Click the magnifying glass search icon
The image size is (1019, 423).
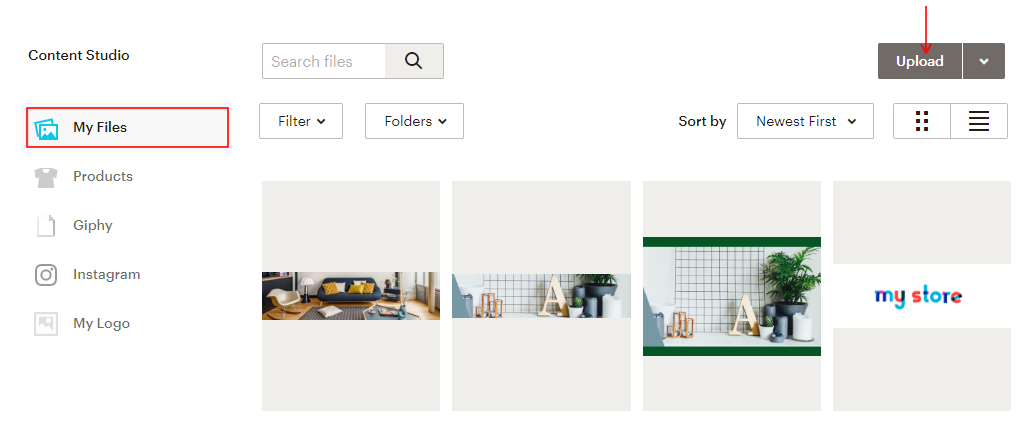(414, 61)
